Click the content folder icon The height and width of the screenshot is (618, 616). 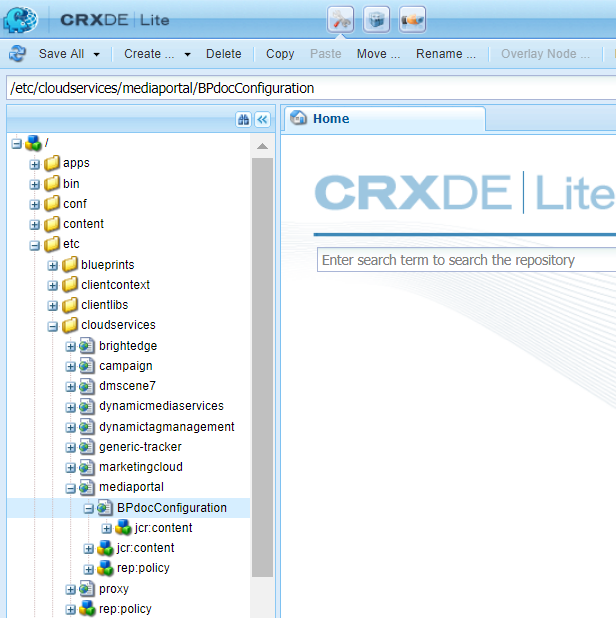click(52, 224)
